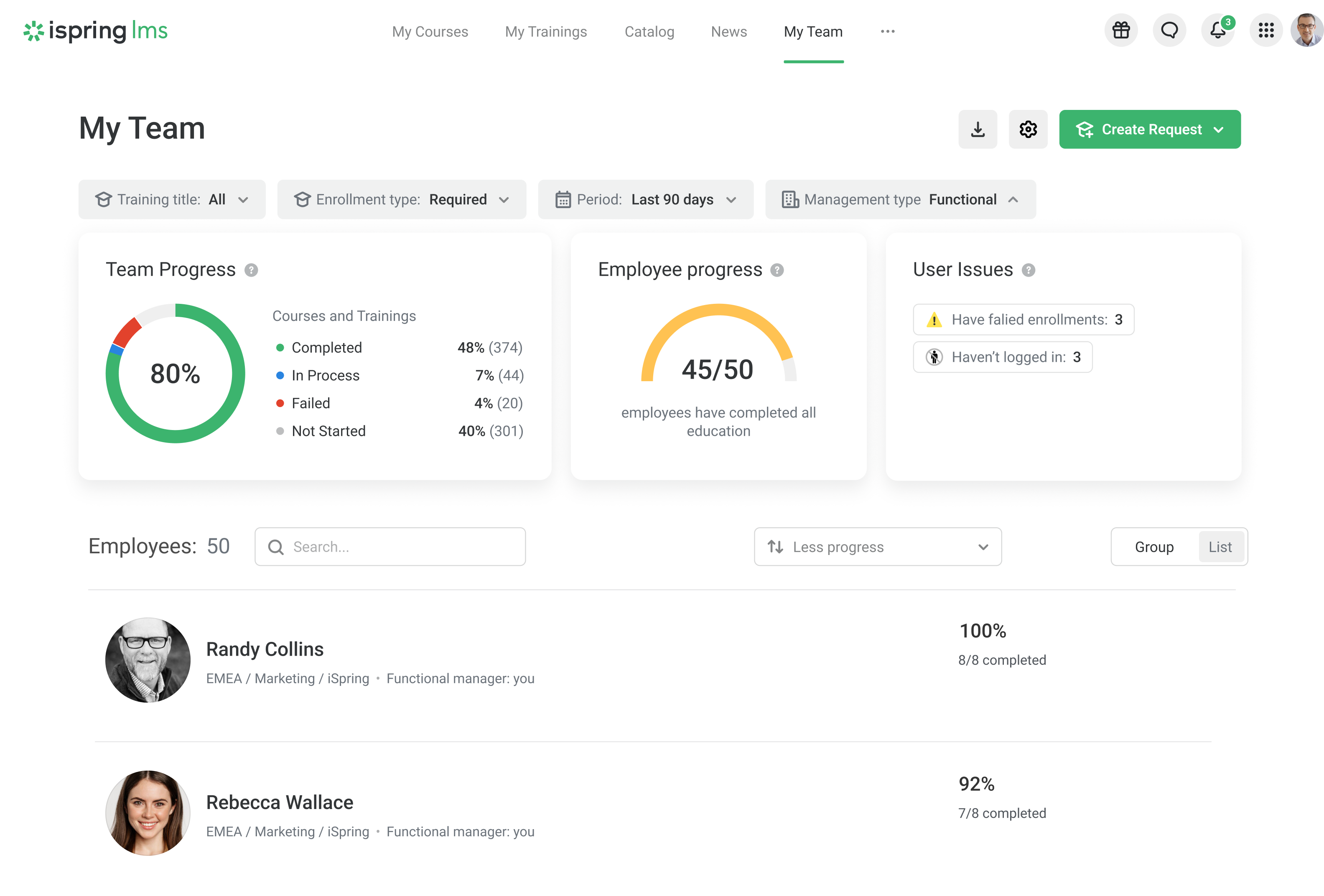This screenshot has height=896, width=1324.
Task: Open the Training title filter dropdown
Action: (x=171, y=199)
